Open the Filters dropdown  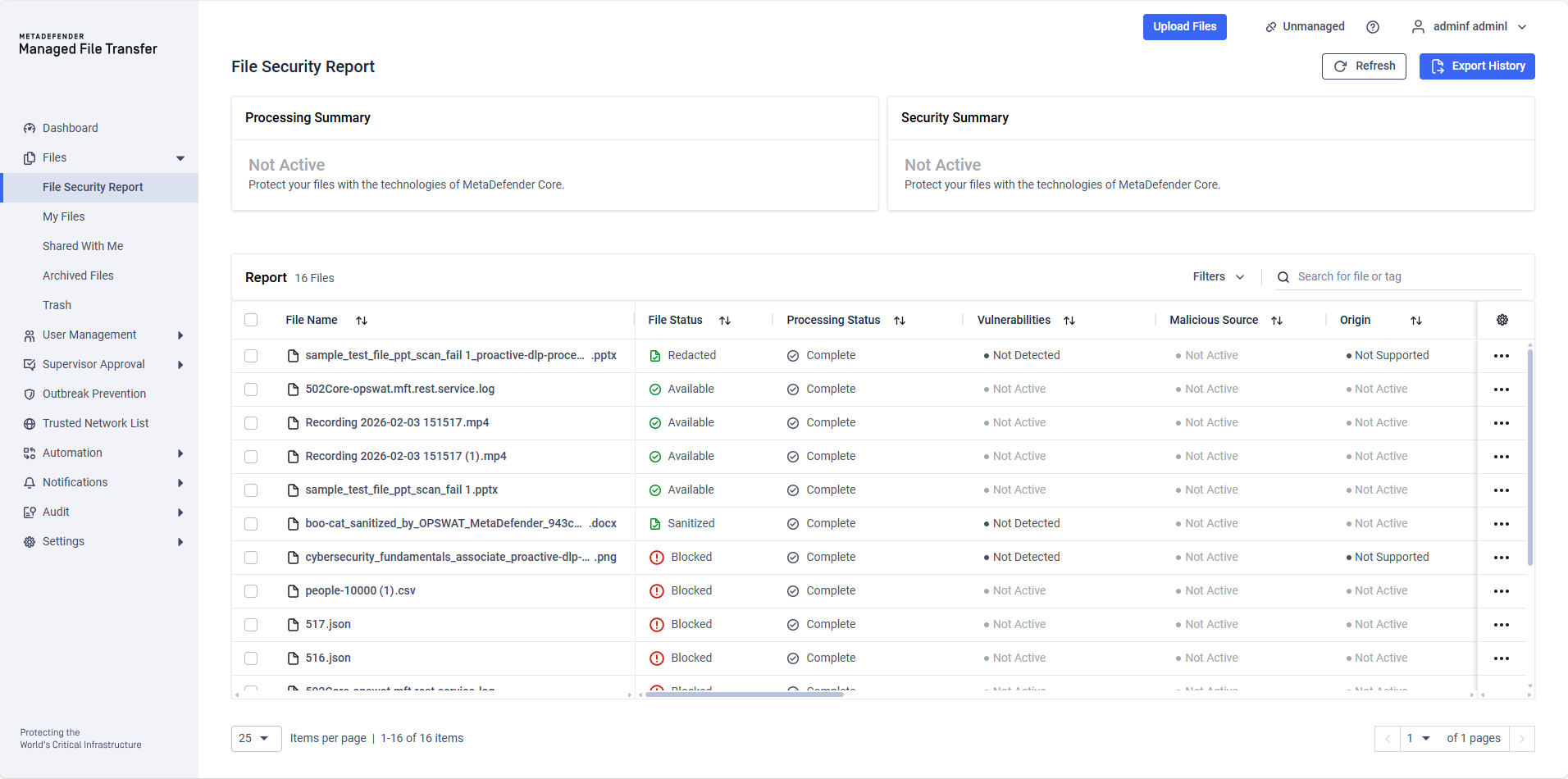tap(1218, 277)
